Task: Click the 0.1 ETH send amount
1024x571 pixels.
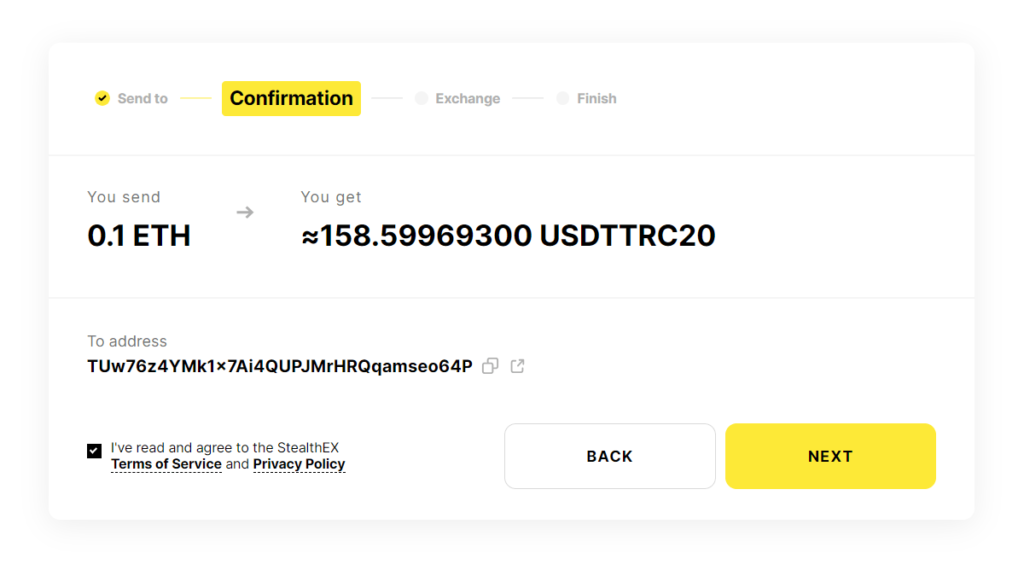Action: pos(139,236)
